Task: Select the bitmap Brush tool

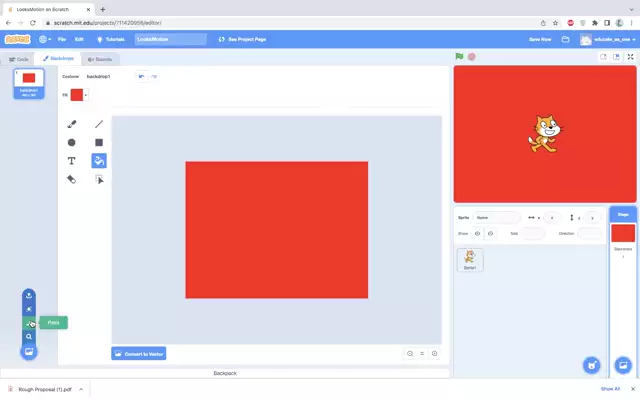Action: pyautogui.click(x=71, y=124)
